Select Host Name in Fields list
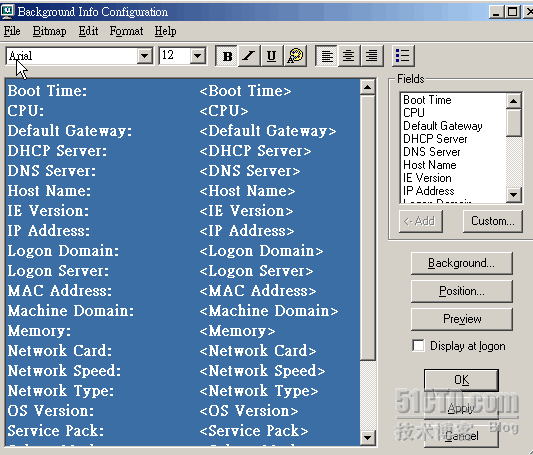 [430, 165]
